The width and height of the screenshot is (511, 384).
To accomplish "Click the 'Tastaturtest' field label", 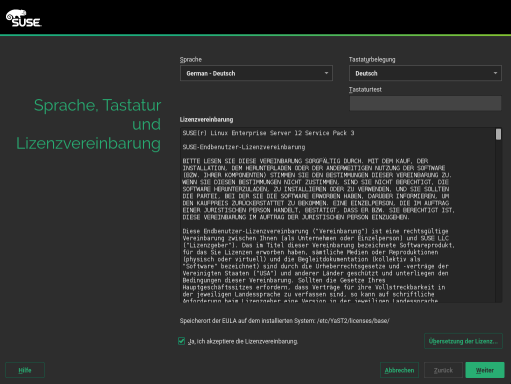I will point(365,90).
